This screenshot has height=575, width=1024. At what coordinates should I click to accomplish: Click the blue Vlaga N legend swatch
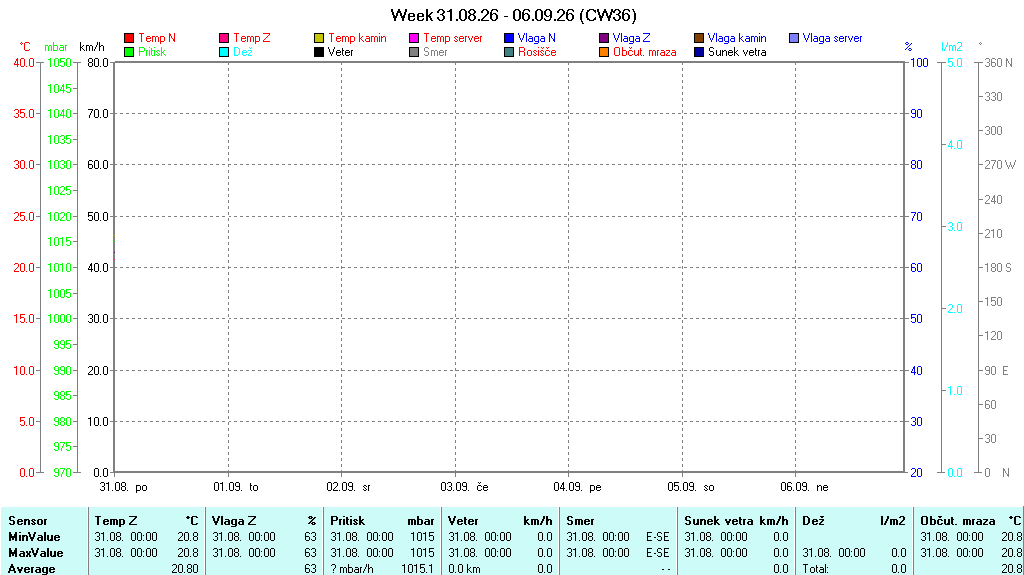pos(509,38)
